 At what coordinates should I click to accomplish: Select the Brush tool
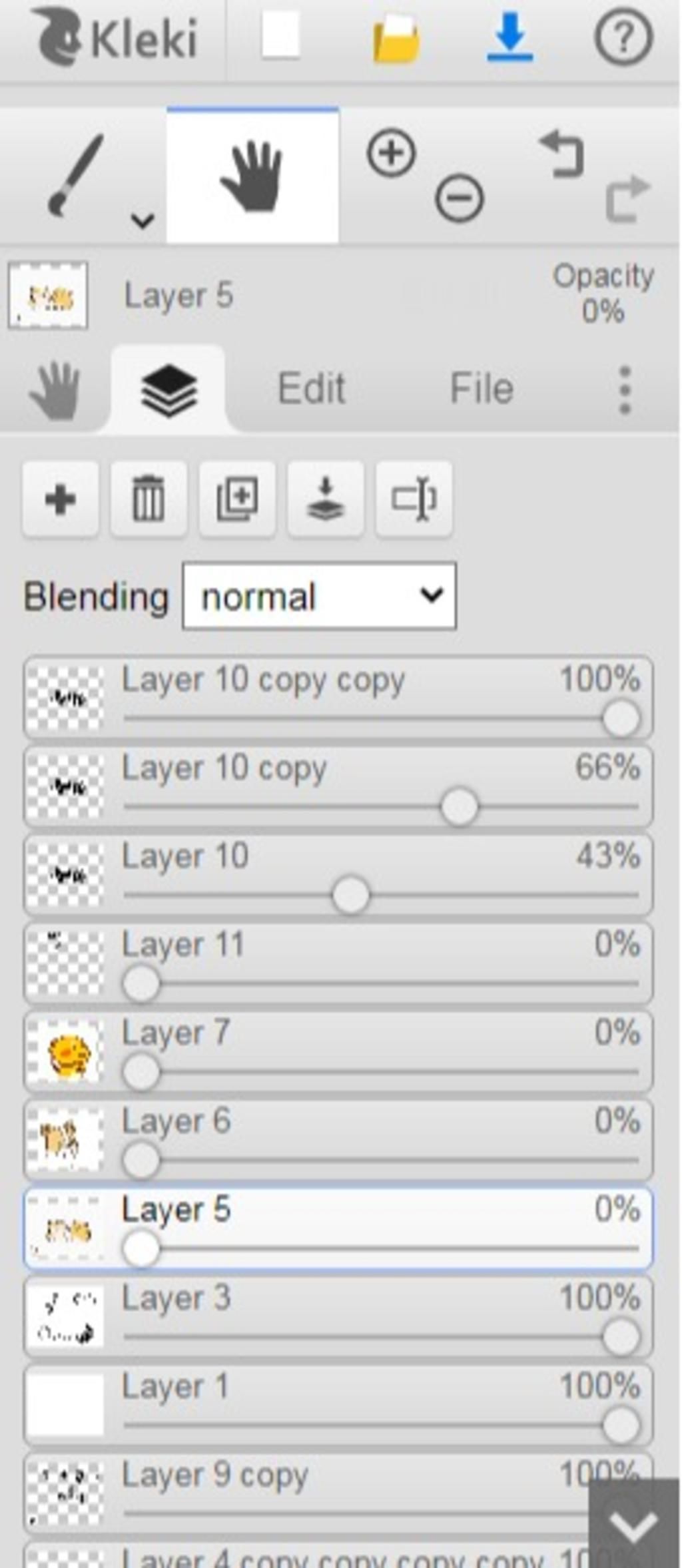click(x=75, y=176)
